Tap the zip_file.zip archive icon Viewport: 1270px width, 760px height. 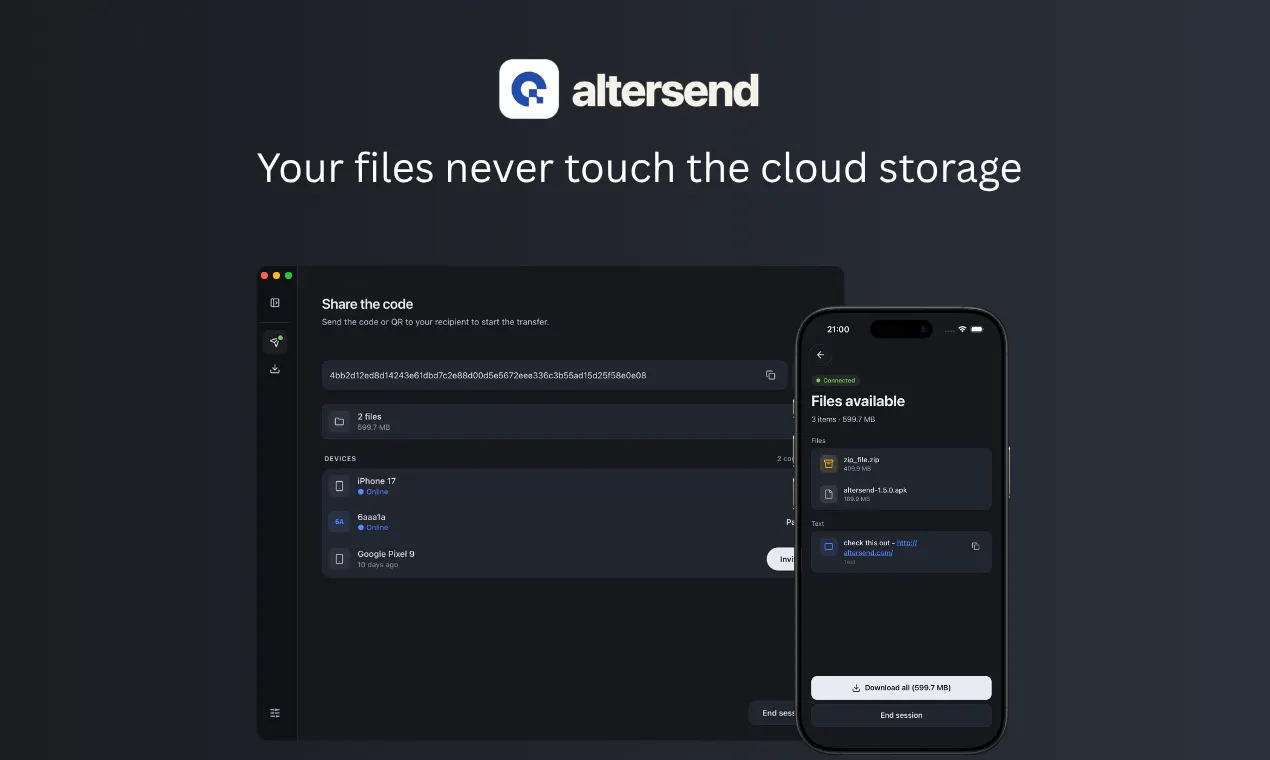point(828,463)
